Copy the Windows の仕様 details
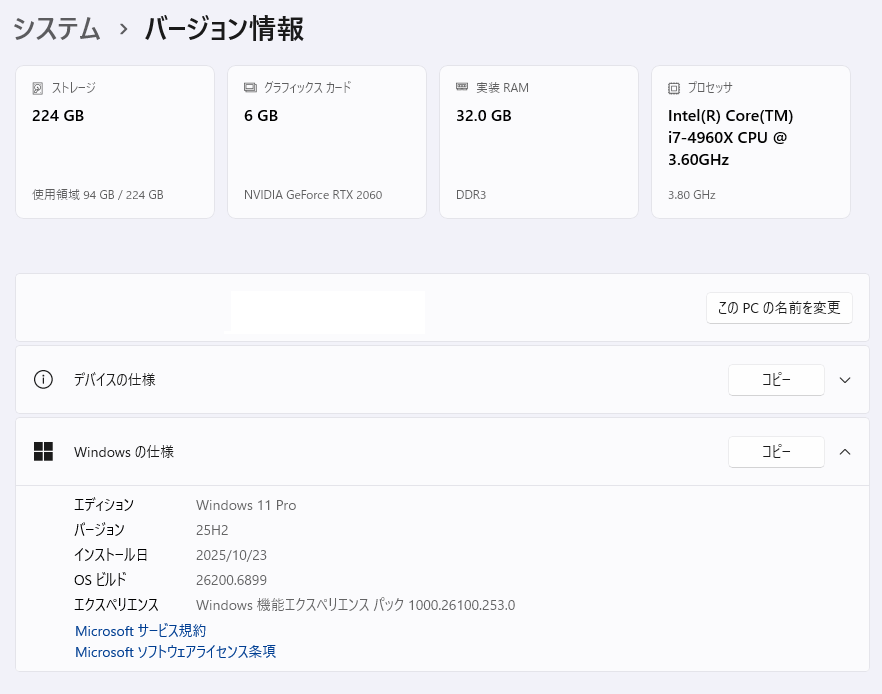 pos(776,452)
